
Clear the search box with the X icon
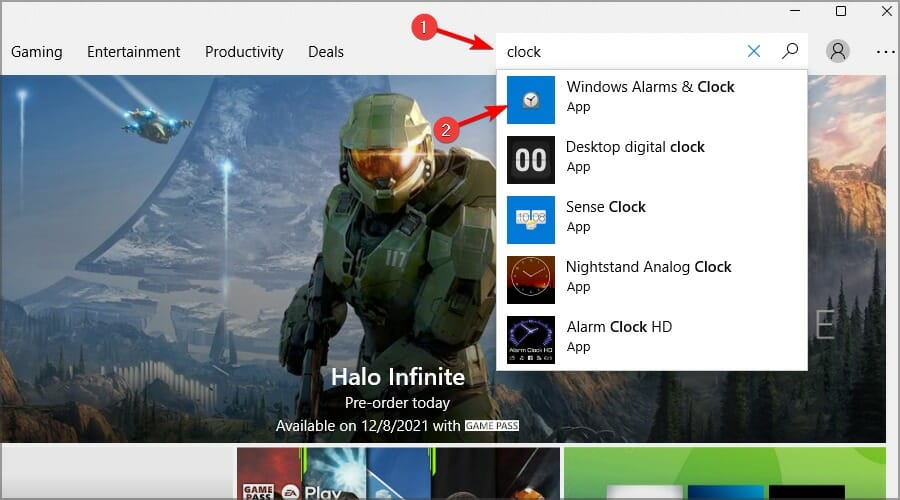pyautogui.click(x=754, y=51)
